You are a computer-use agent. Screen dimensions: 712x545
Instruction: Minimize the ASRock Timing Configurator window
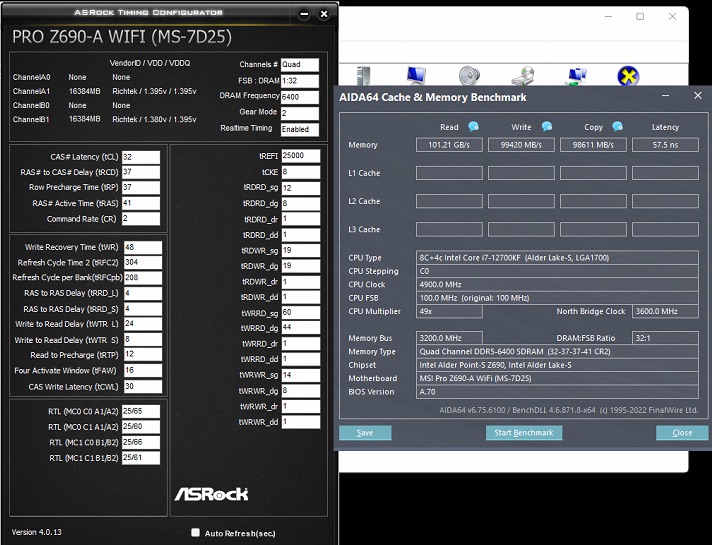304,14
